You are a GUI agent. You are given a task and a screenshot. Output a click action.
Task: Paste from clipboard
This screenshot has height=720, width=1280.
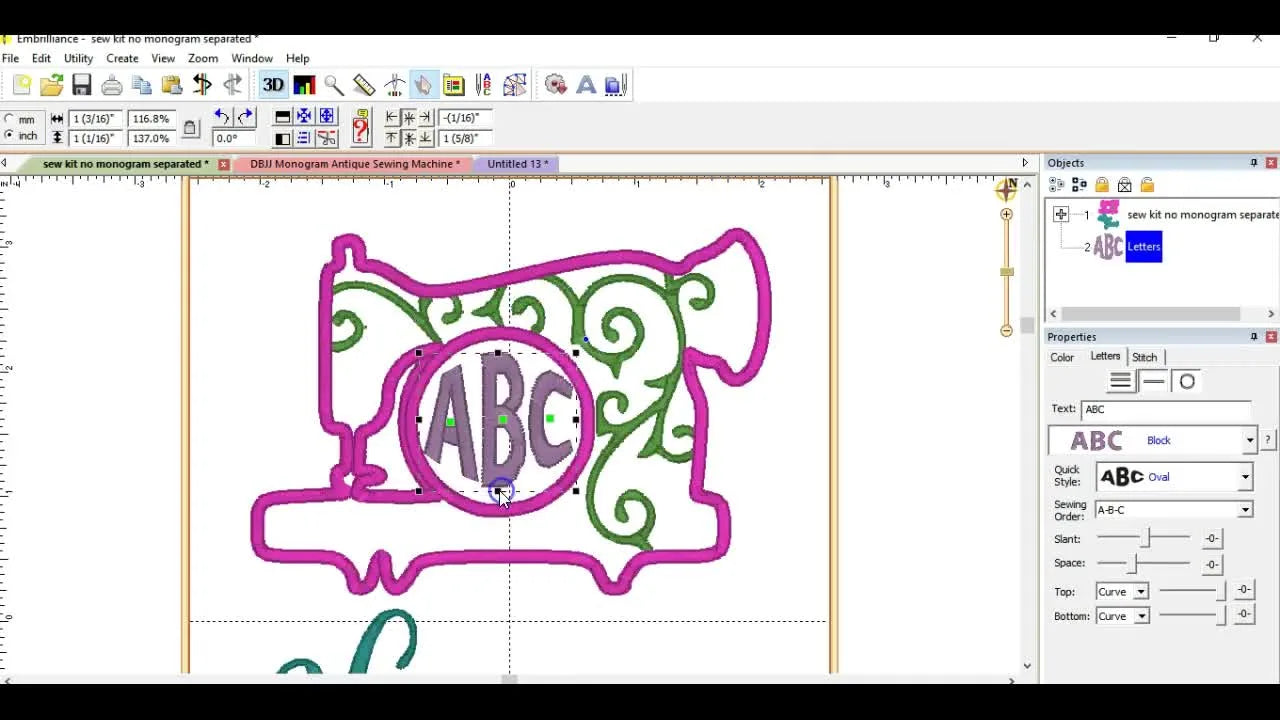click(x=172, y=85)
